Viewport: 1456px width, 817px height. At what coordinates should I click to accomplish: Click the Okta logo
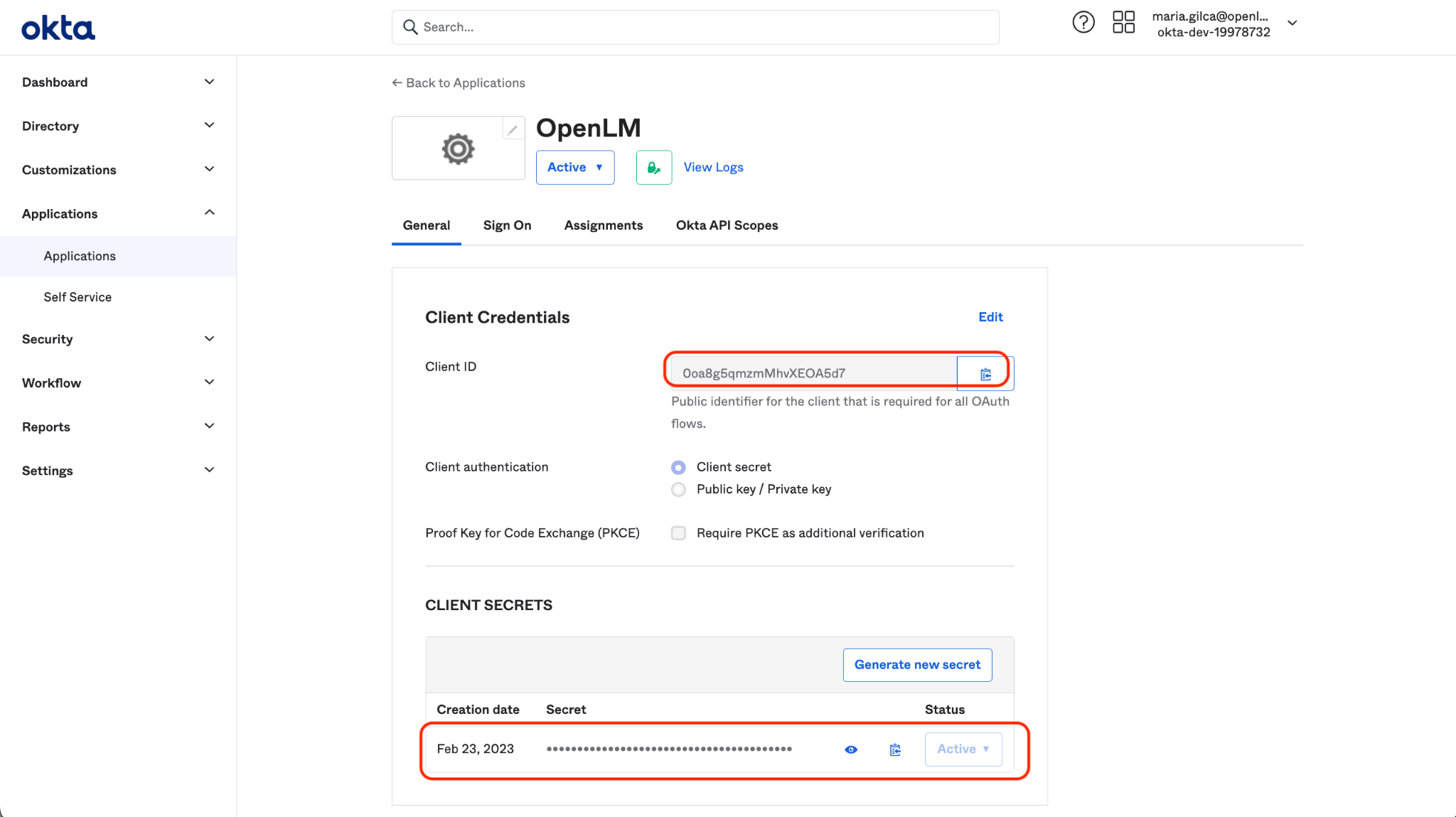pyautogui.click(x=58, y=28)
